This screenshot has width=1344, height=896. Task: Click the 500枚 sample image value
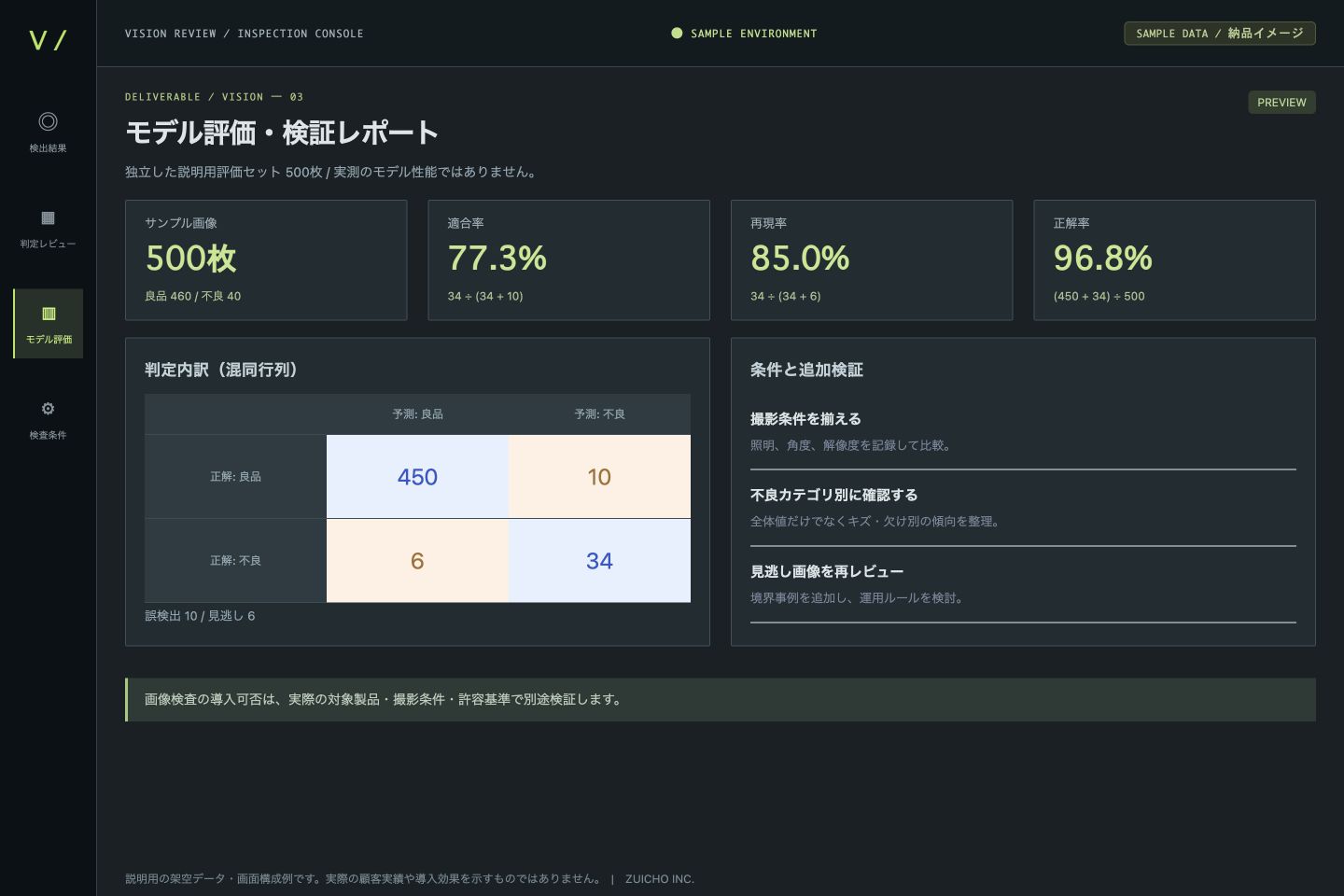[190, 259]
